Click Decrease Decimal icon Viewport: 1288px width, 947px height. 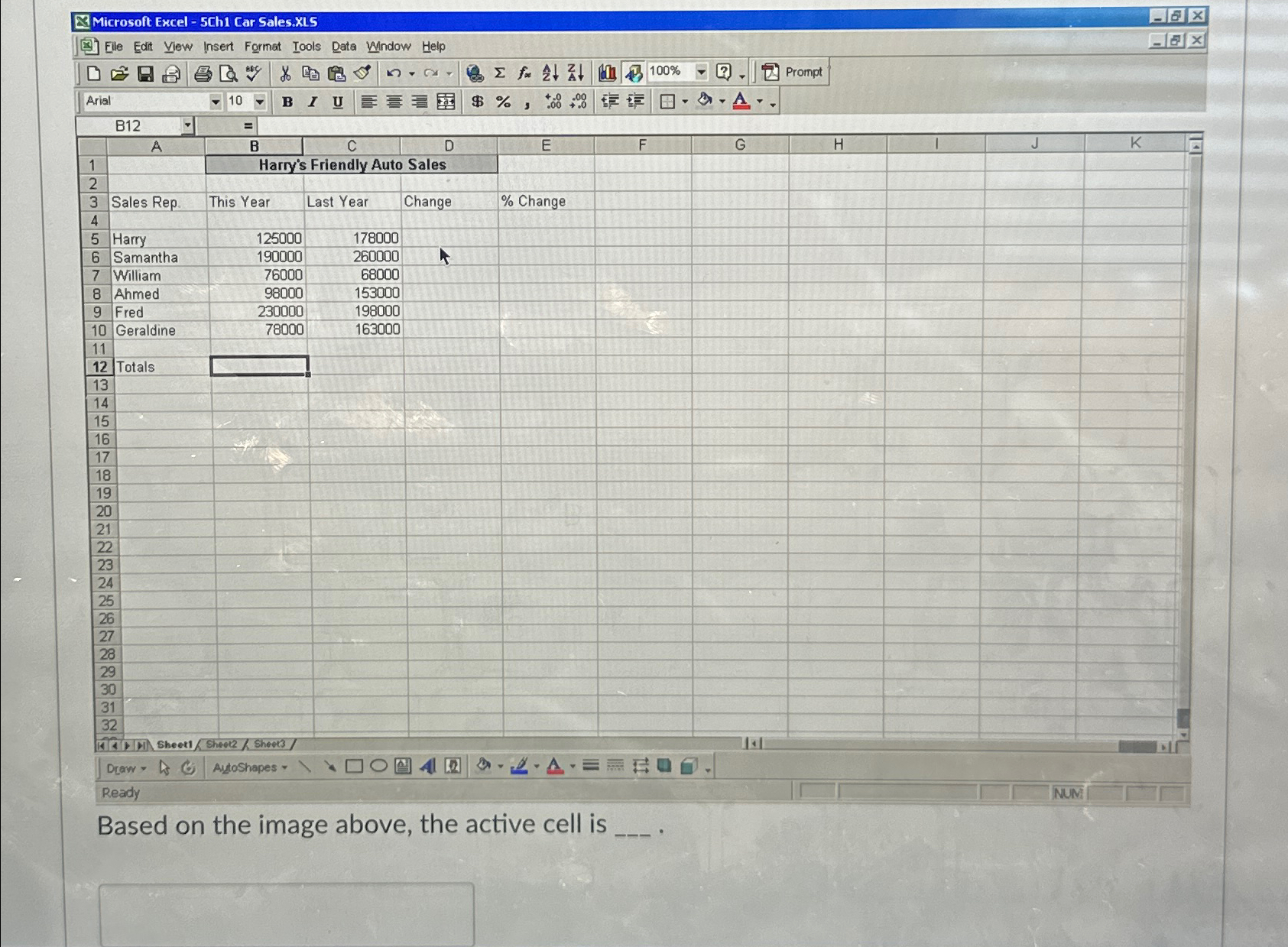pos(579,101)
